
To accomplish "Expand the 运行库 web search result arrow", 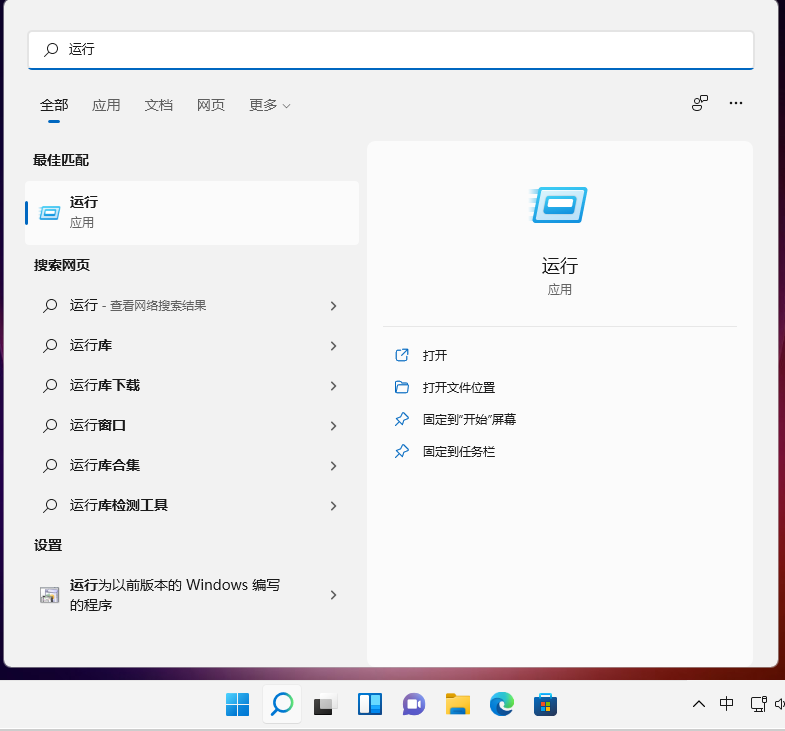I will click(x=333, y=346).
